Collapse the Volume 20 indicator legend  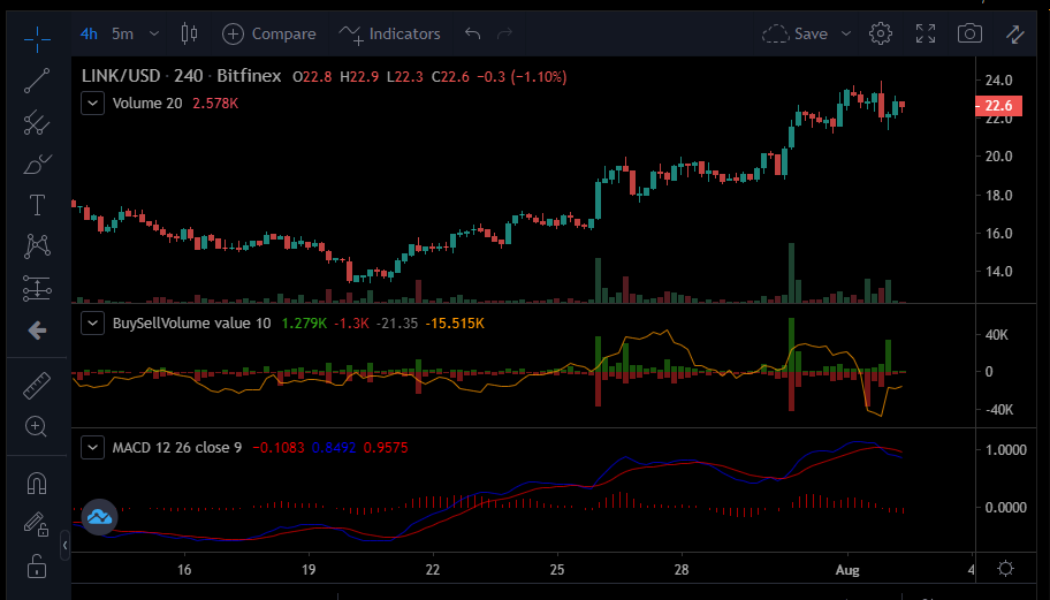point(93,103)
